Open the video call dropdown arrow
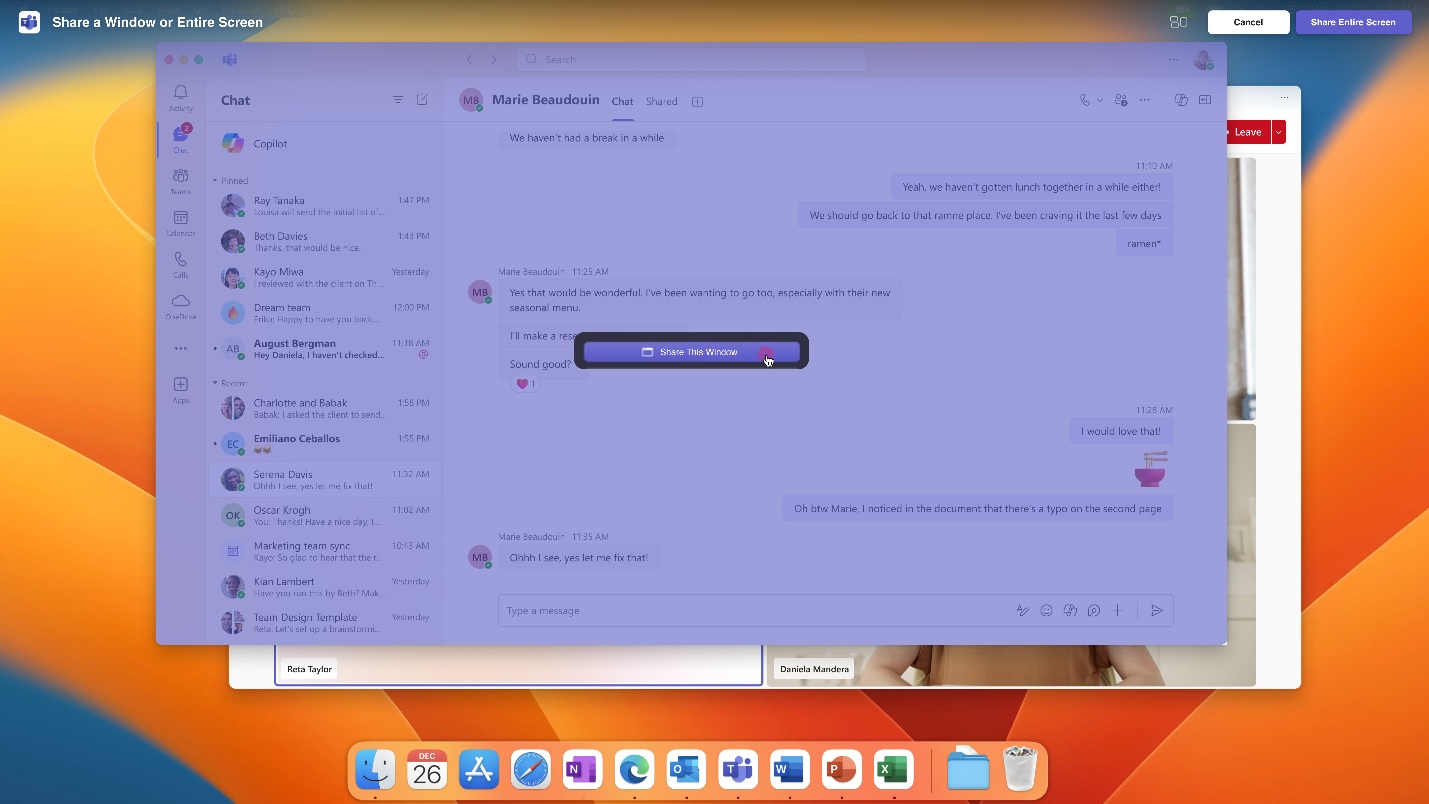Screen dimensions: 1429x804 1098,100
